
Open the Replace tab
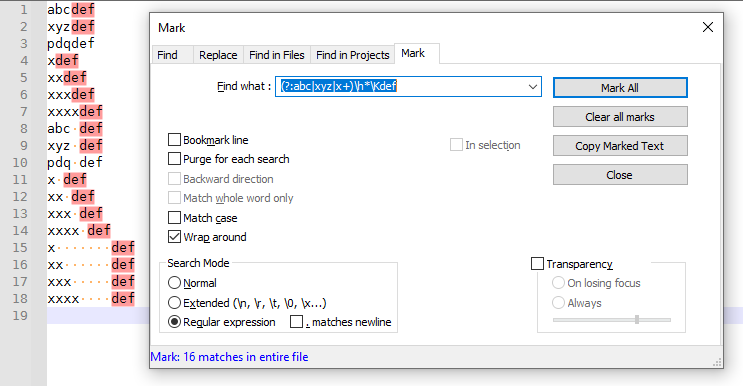(x=218, y=55)
